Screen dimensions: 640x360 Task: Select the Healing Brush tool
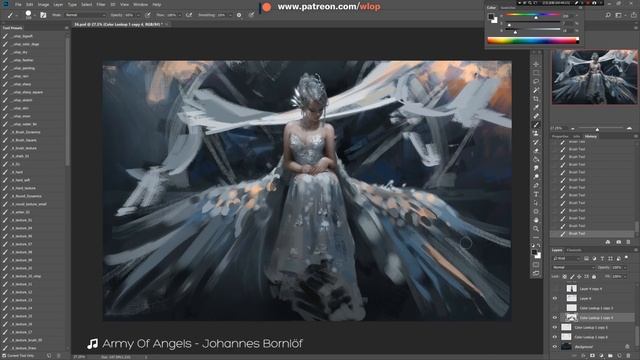pyautogui.click(x=536, y=116)
